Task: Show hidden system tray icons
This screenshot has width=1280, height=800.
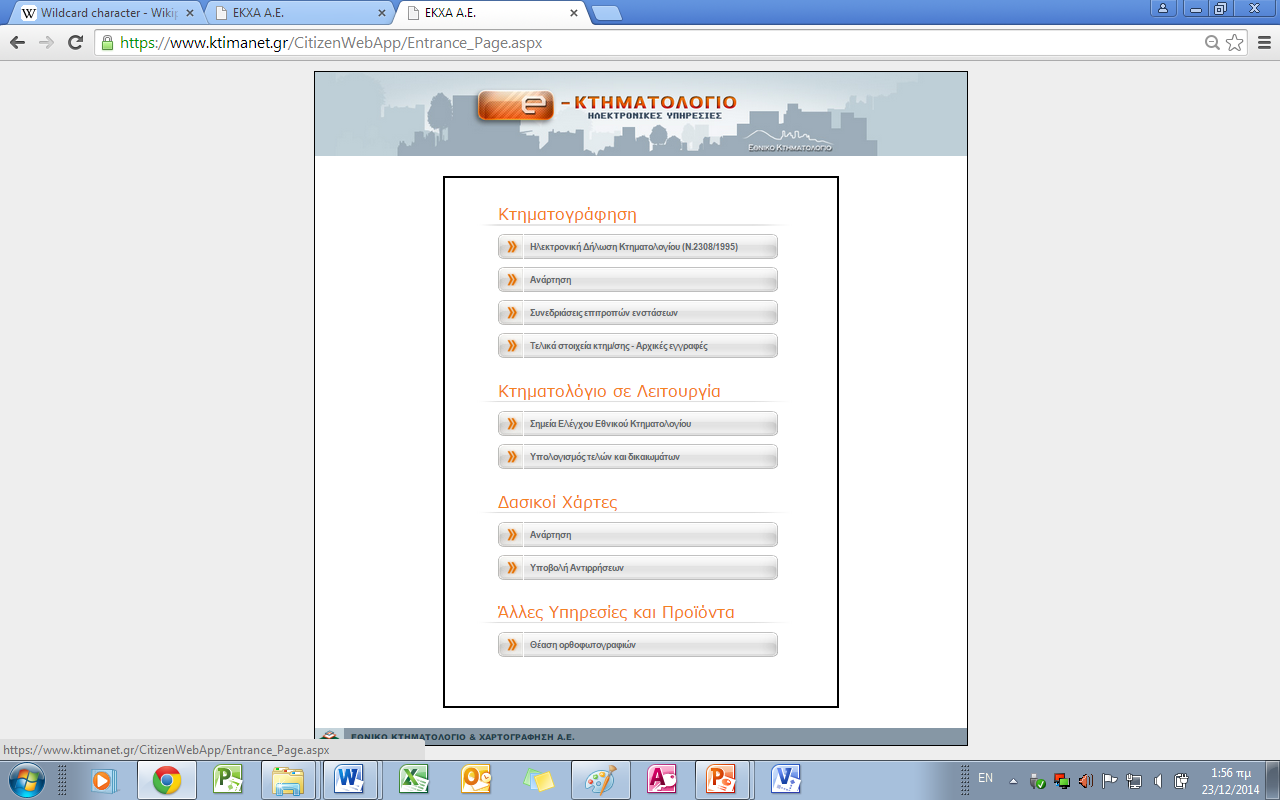Action: [x=1013, y=780]
